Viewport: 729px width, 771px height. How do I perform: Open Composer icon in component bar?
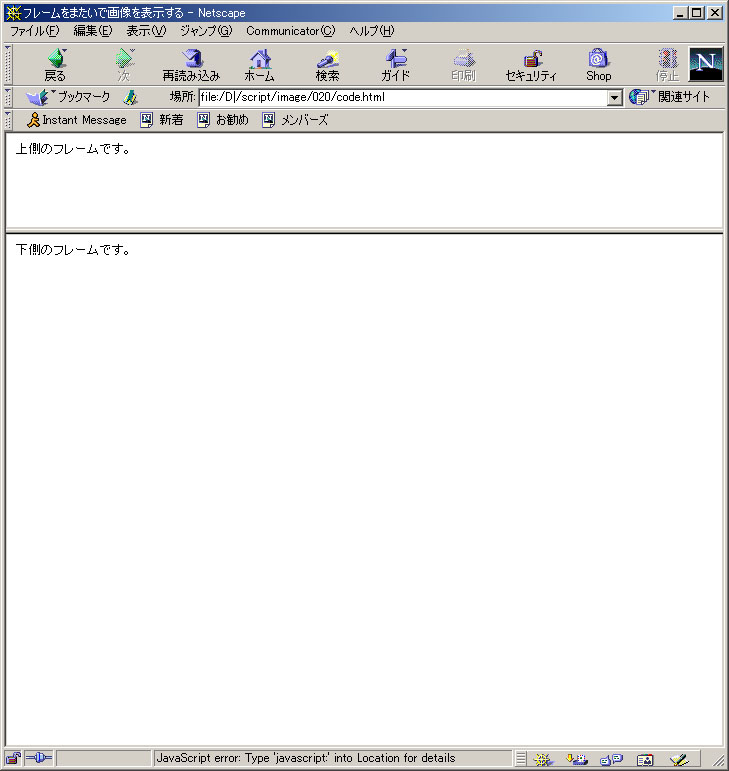679,759
